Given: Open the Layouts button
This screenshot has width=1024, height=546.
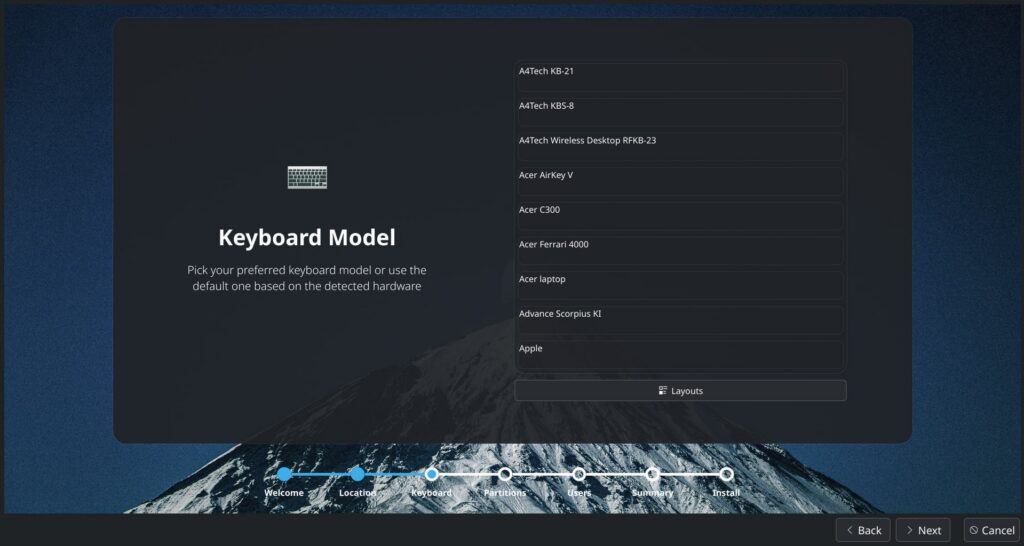Looking at the screenshot, I should pos(680,391).
